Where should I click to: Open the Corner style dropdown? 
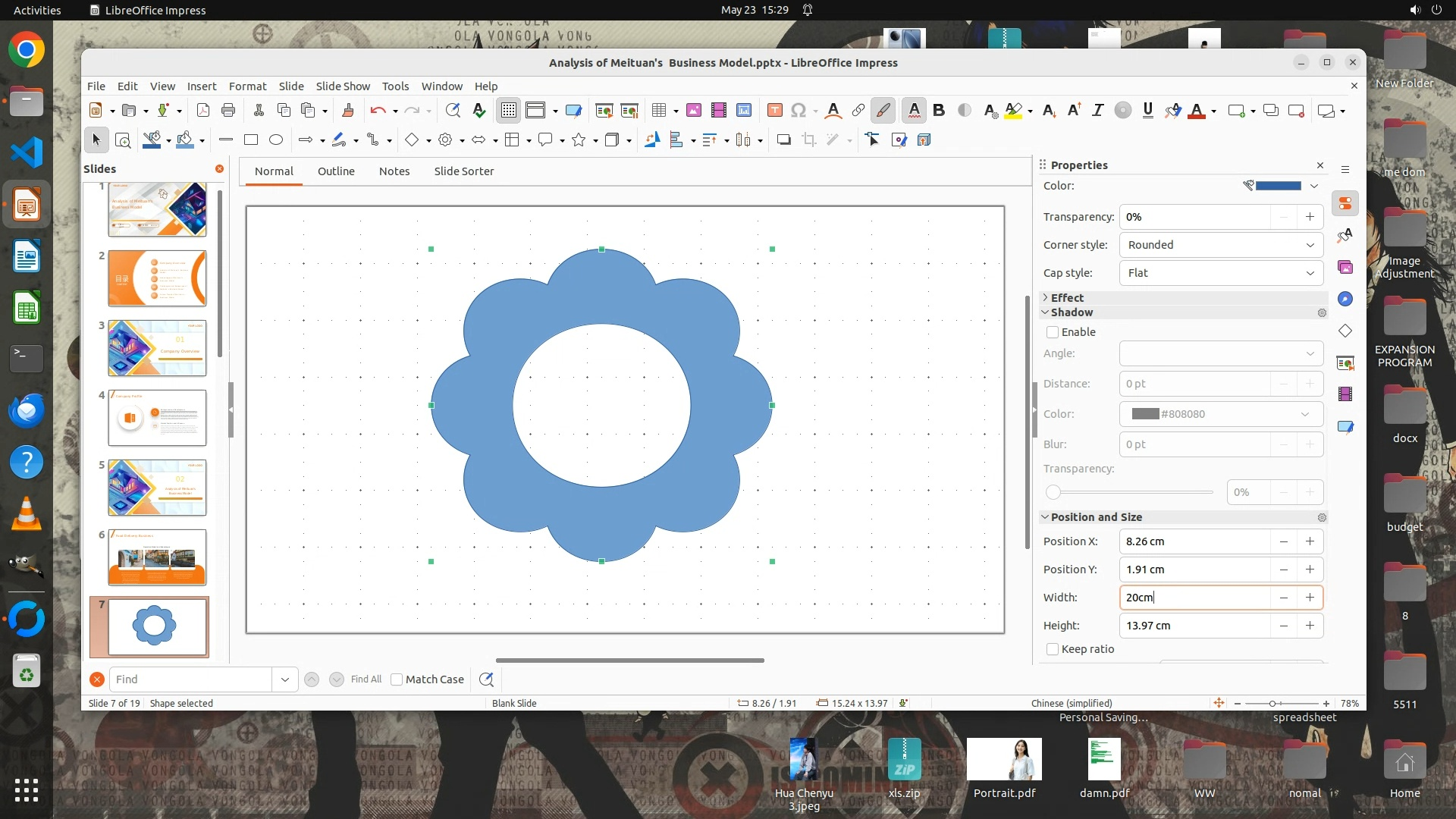(1221, 245)
